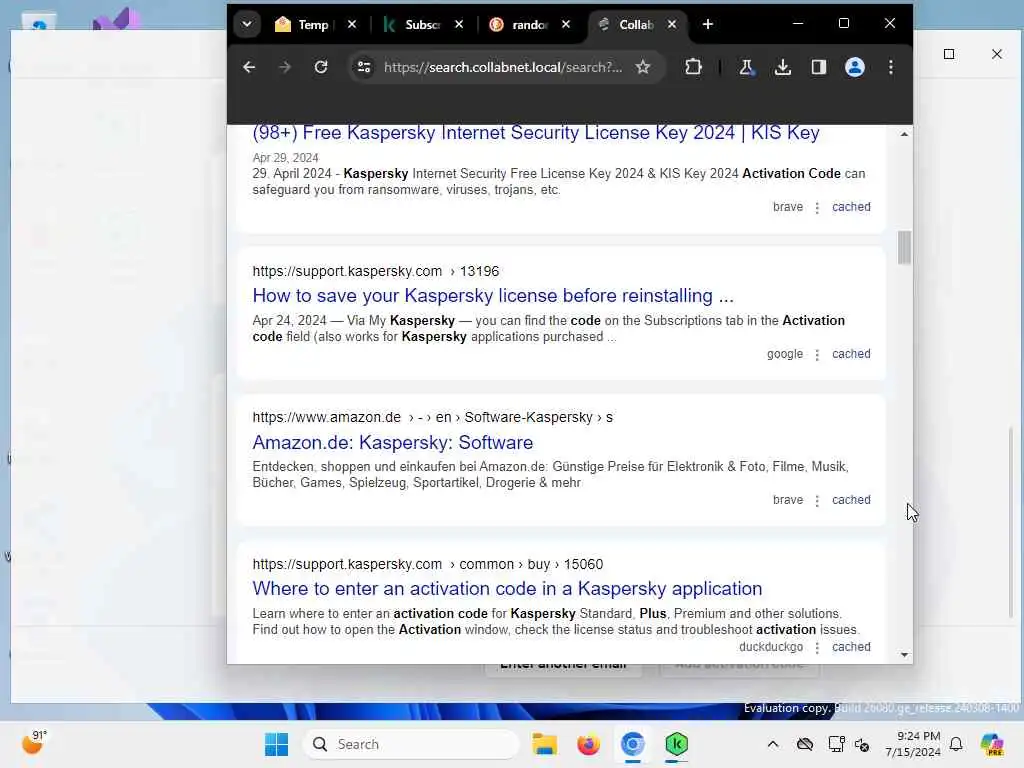Switch to the Subscr tab
Screen dimensions: 1024x768
pos(414,25)
